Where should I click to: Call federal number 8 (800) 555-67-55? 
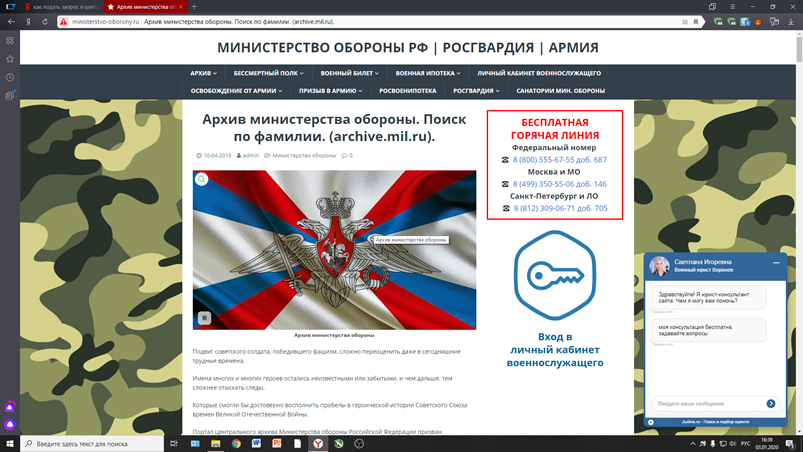[x=560, y=160]
